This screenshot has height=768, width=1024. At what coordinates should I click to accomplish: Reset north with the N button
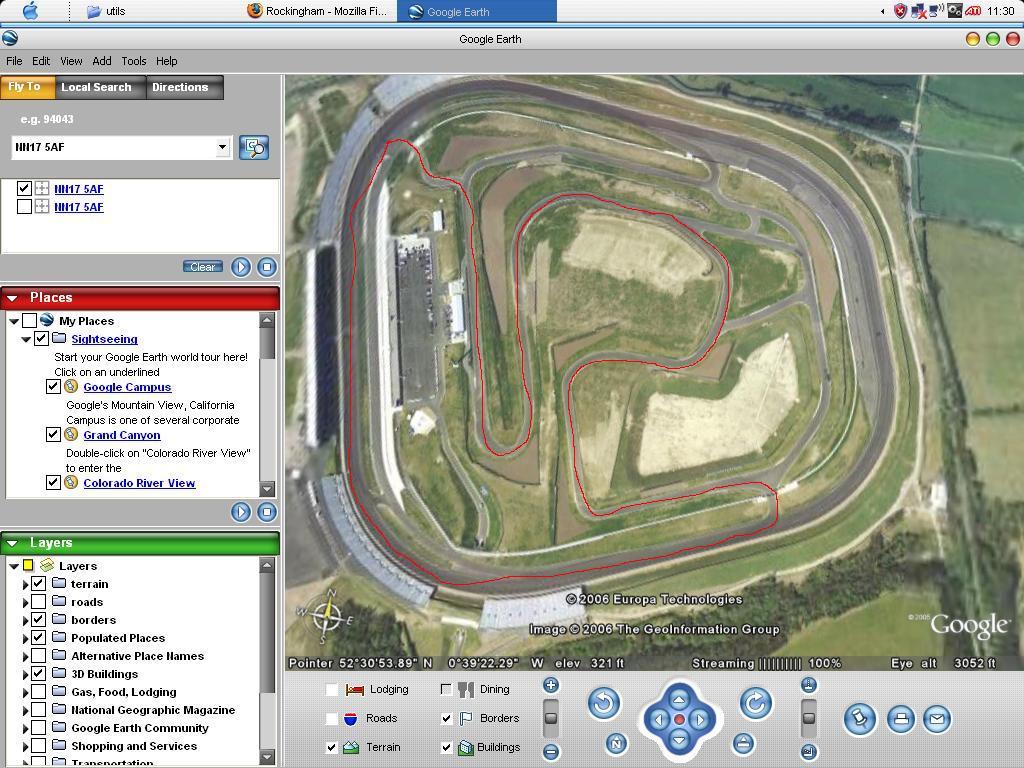pos(616,743)
